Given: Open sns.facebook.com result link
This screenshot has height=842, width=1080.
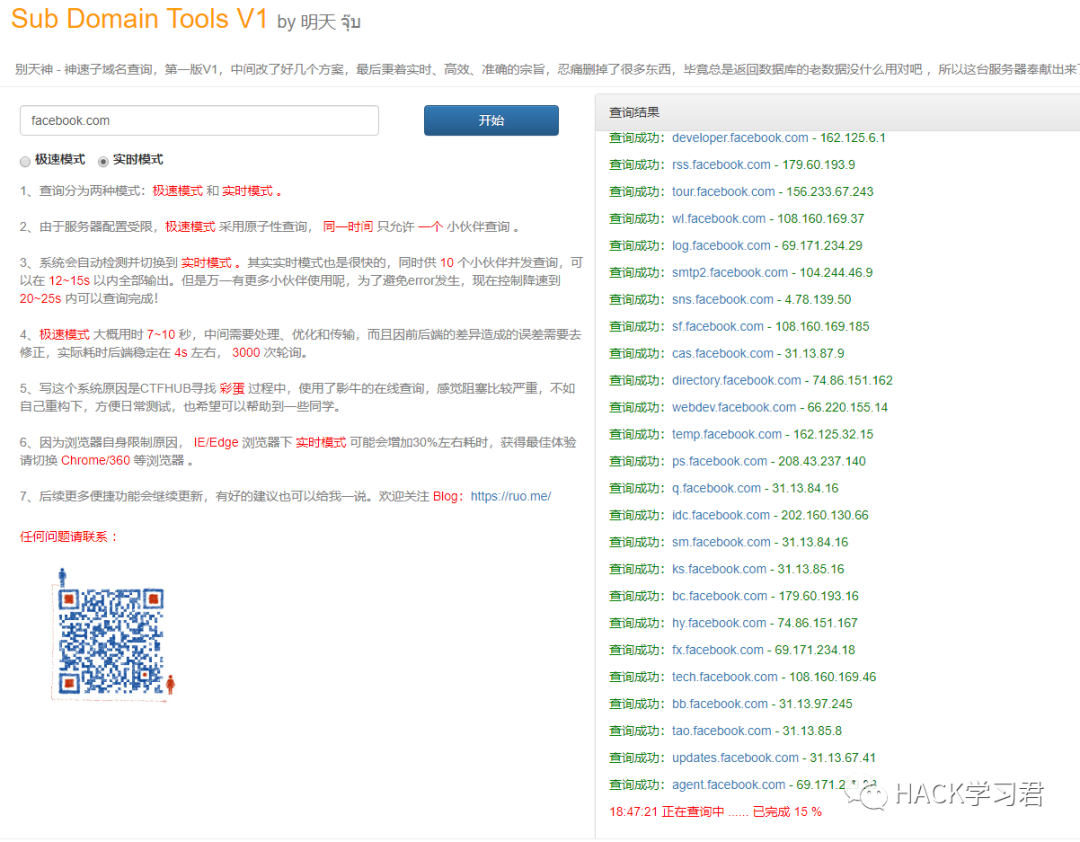Looking at the screenshot, I should [723, 299].
